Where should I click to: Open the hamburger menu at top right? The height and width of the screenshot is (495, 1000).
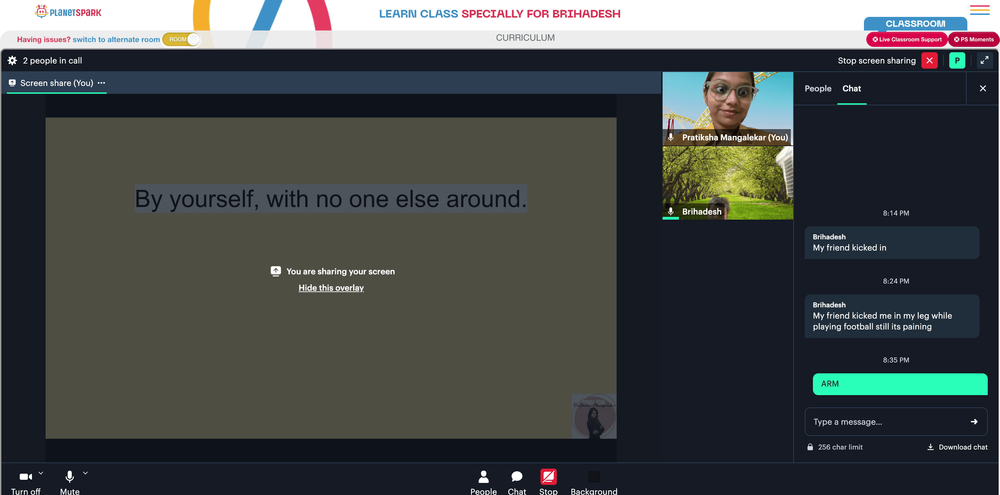point(980,10)
